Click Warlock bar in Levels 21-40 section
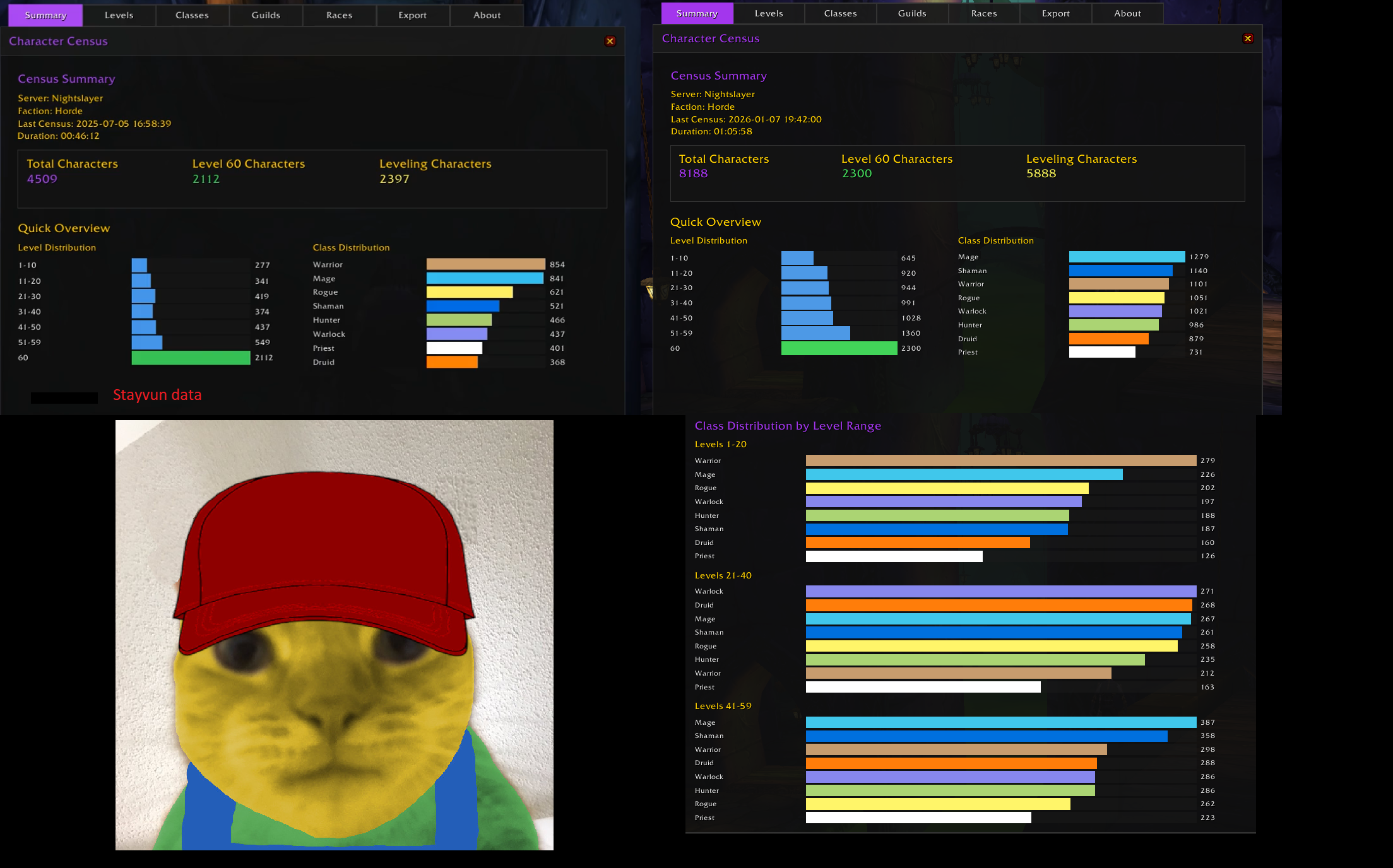The width and height of the screenshot is (1393, 868). pos(1000,591)
